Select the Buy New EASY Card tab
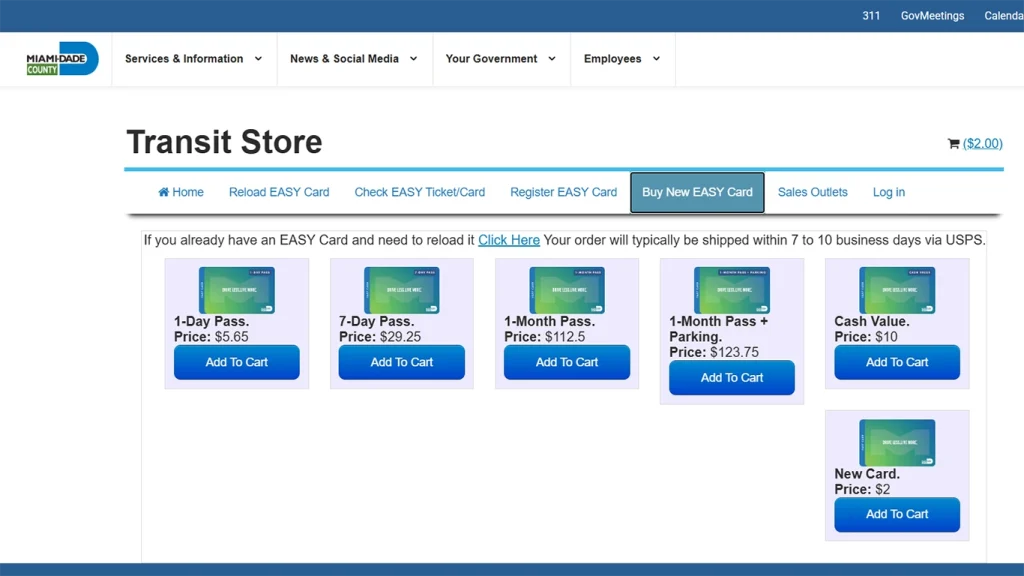This screenshot has width=1024, height=576. tap(697, 192)
